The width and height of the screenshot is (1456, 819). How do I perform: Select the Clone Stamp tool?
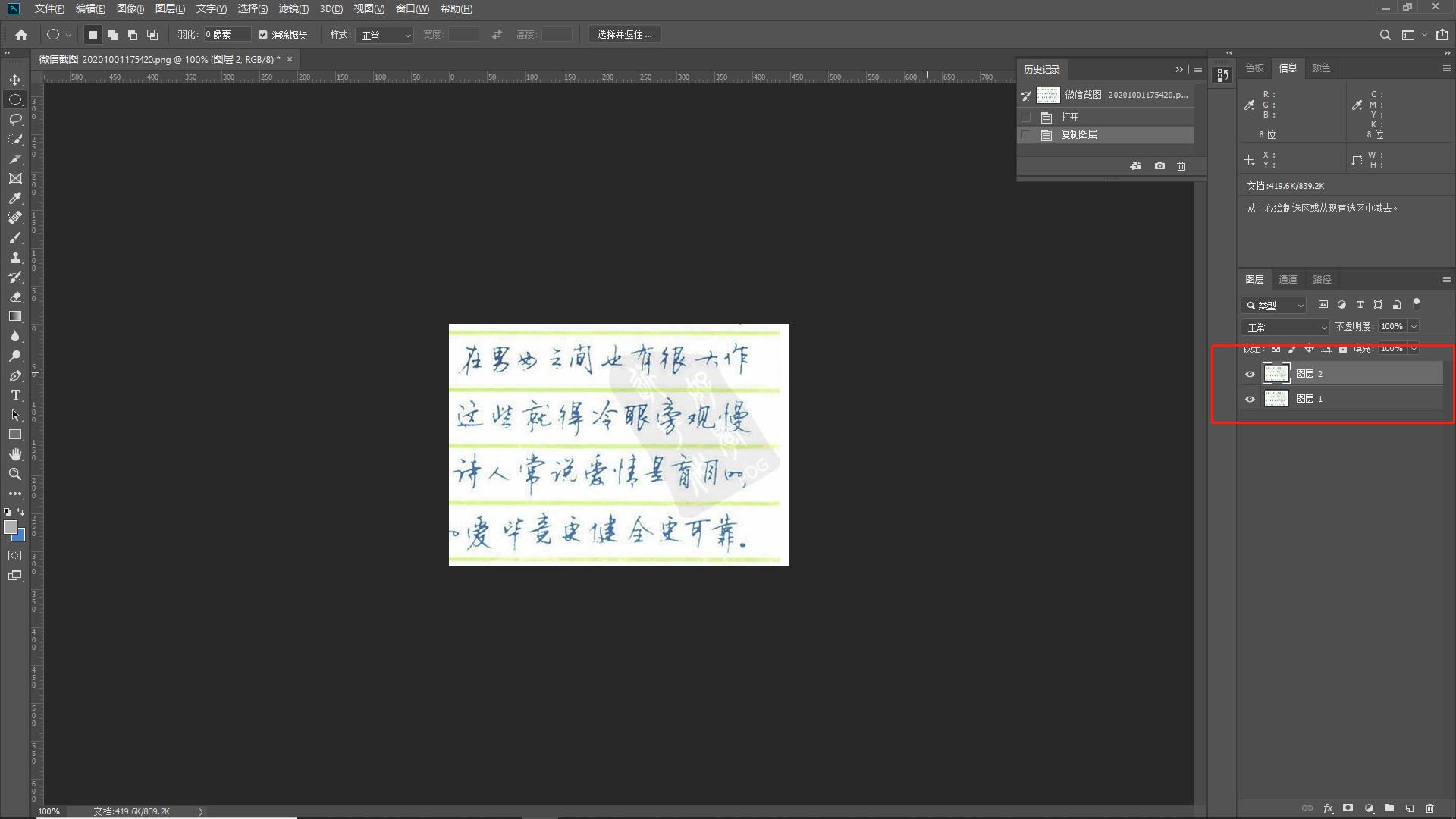point(15,257)
